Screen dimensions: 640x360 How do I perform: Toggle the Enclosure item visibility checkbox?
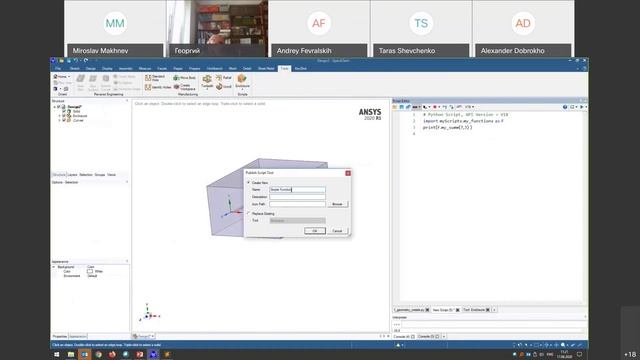[x=64, y=116]
